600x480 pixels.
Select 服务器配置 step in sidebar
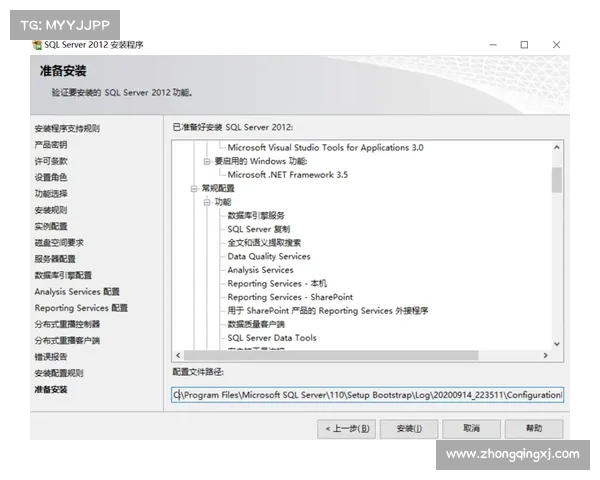55,259
